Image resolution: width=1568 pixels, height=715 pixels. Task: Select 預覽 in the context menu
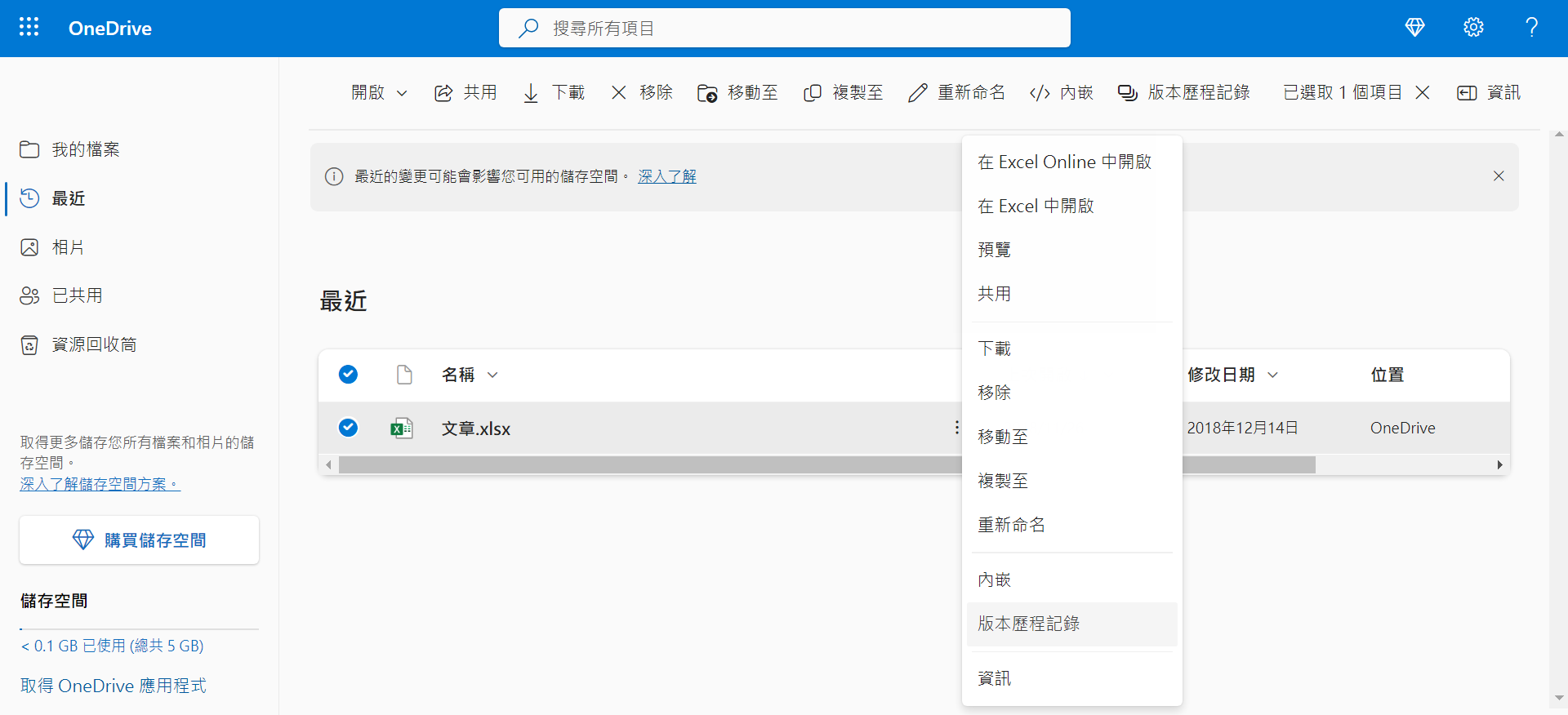click(x=1072, y=250)
